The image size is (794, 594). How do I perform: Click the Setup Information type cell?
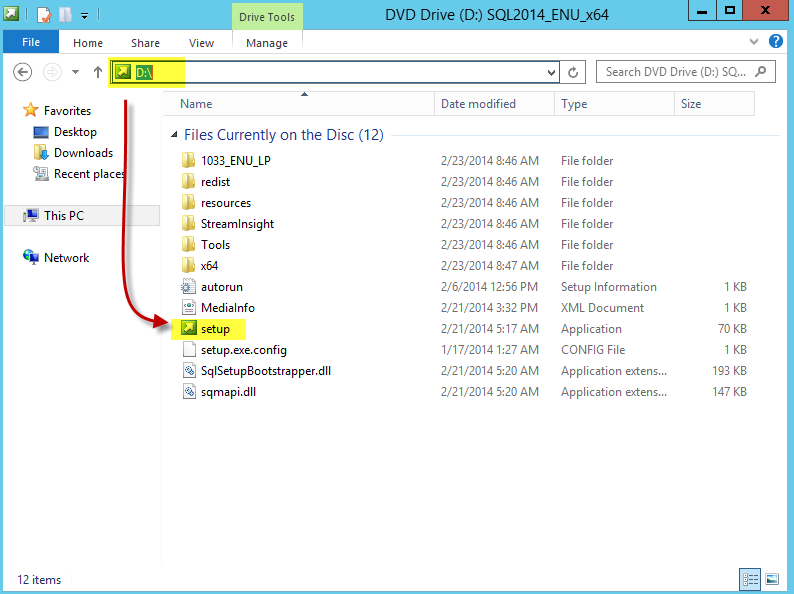pyautogui.click(x=609, y=287)
